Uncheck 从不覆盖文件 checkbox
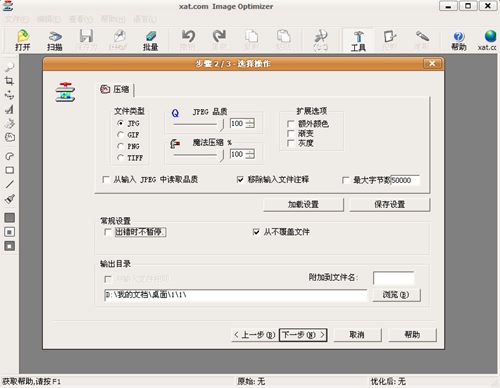 coord(256,232)
